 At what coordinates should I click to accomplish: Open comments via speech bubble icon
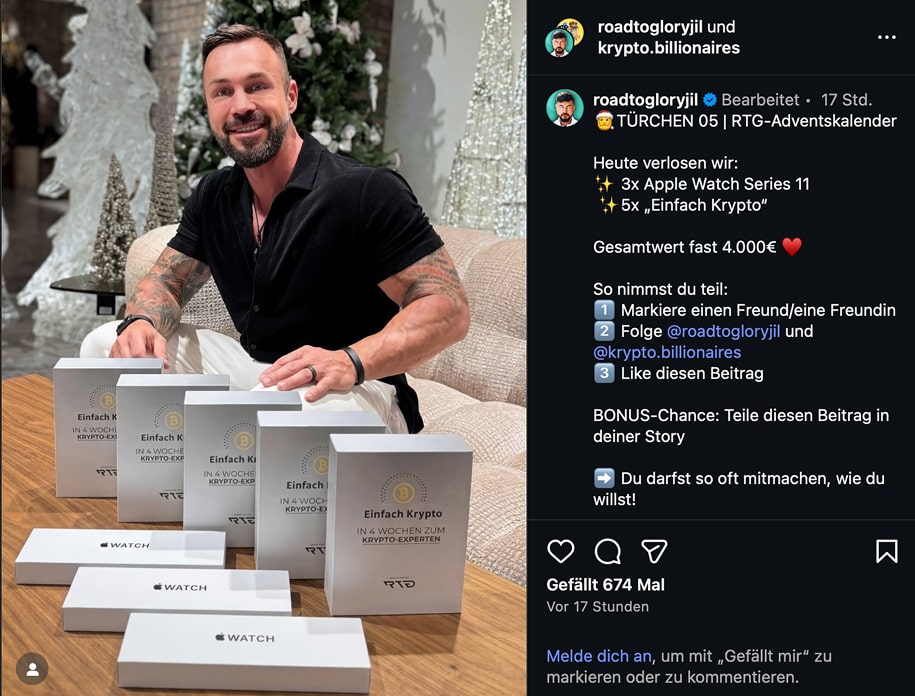pyautogui.click(x=607, y=551)
